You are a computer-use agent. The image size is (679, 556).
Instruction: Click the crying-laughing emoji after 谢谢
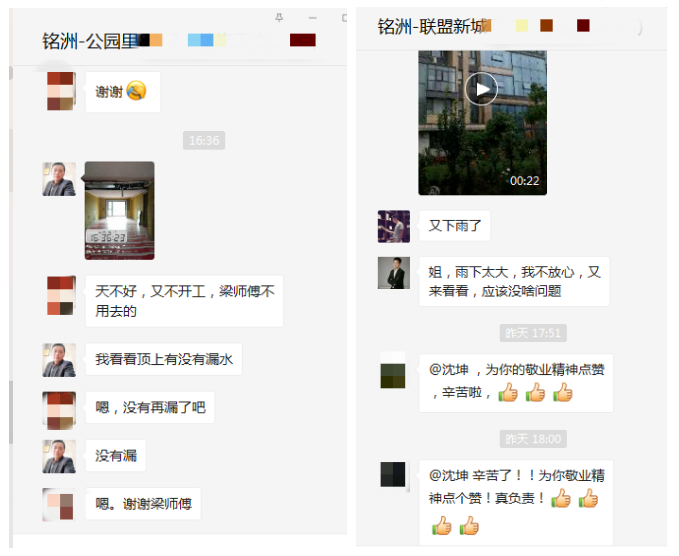tap(136, 91)
